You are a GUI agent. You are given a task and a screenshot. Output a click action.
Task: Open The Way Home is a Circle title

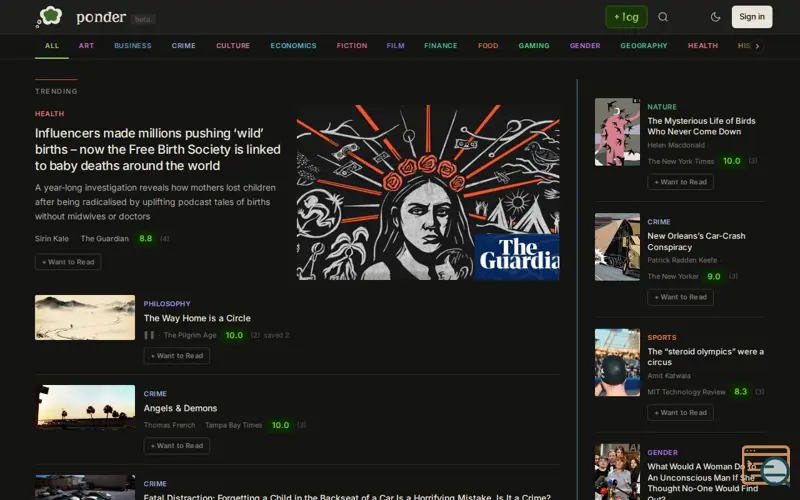coord(197,318)
